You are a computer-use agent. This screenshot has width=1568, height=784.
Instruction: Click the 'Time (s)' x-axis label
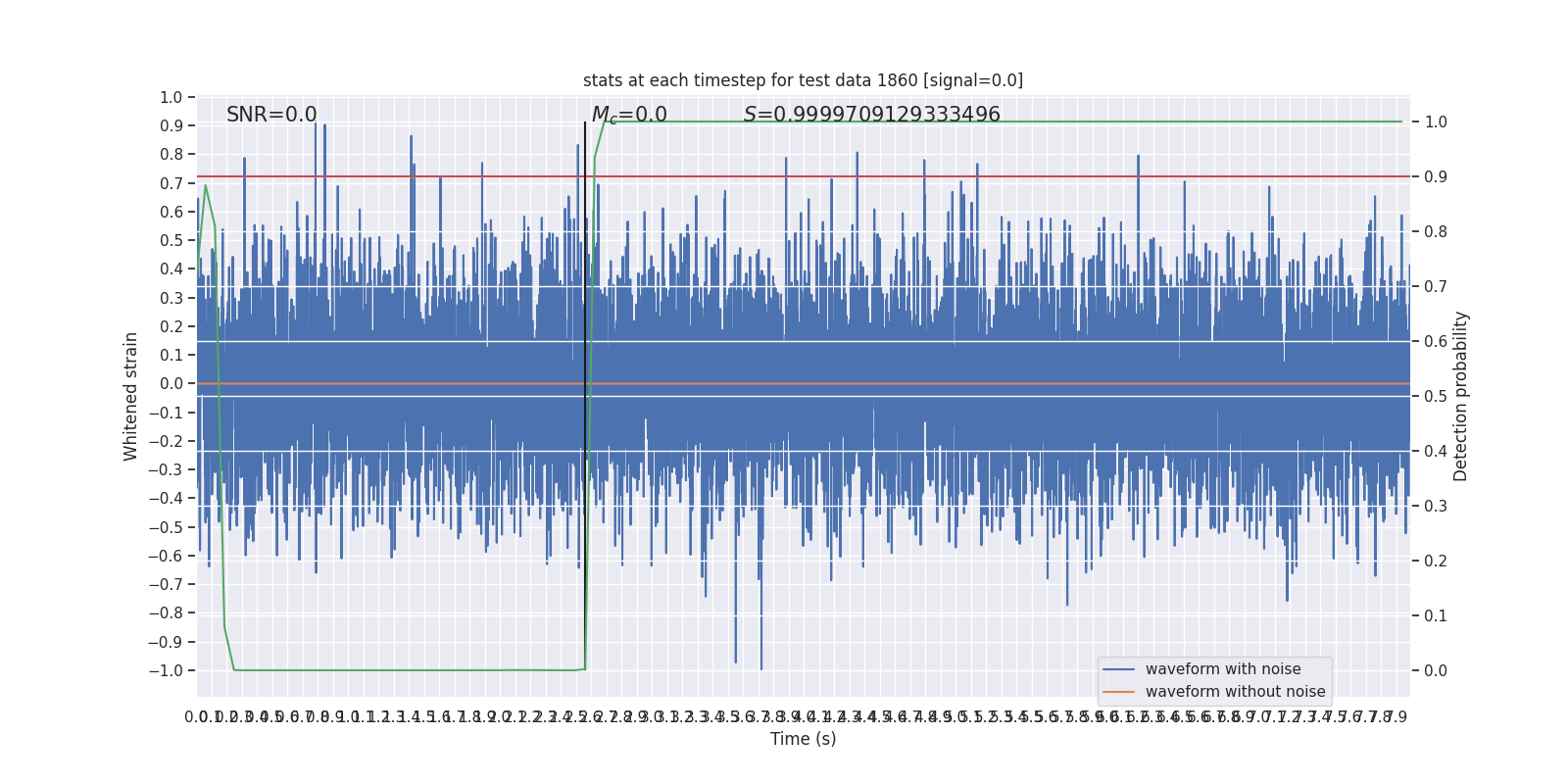[x=803, y=739]
